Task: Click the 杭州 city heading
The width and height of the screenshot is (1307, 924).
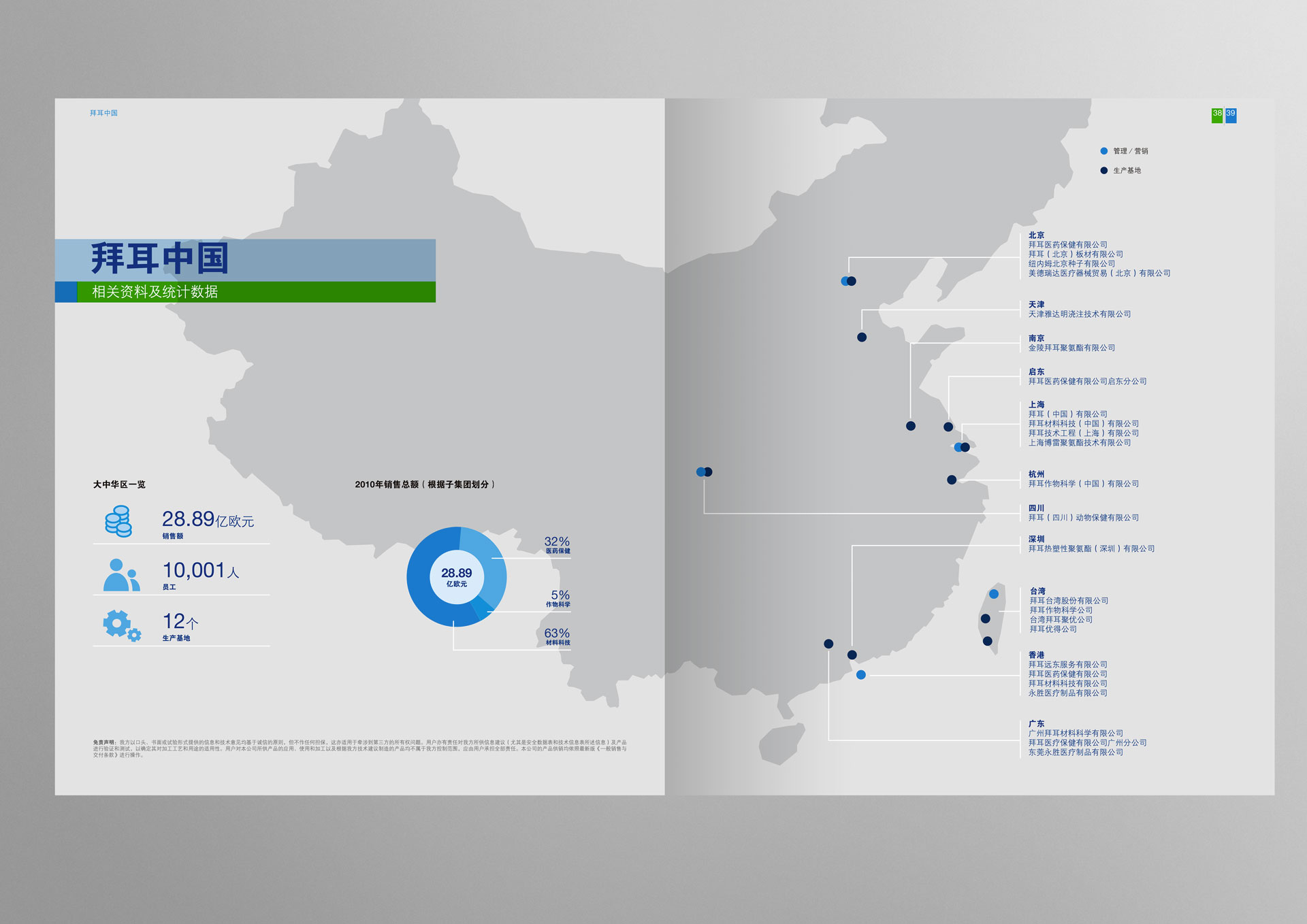Action: pos(1036,474)
